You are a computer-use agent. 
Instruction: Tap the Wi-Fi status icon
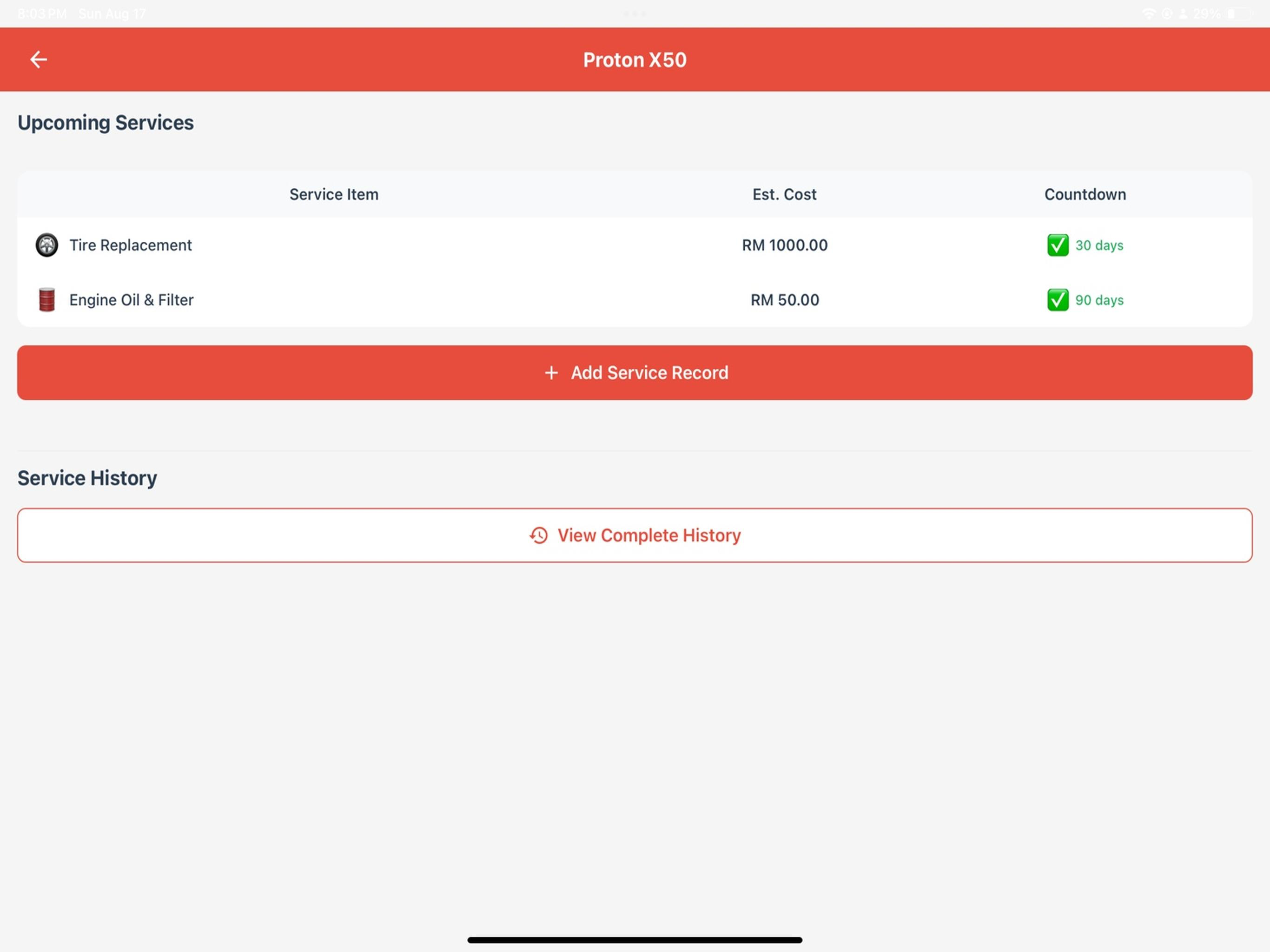1149,13
